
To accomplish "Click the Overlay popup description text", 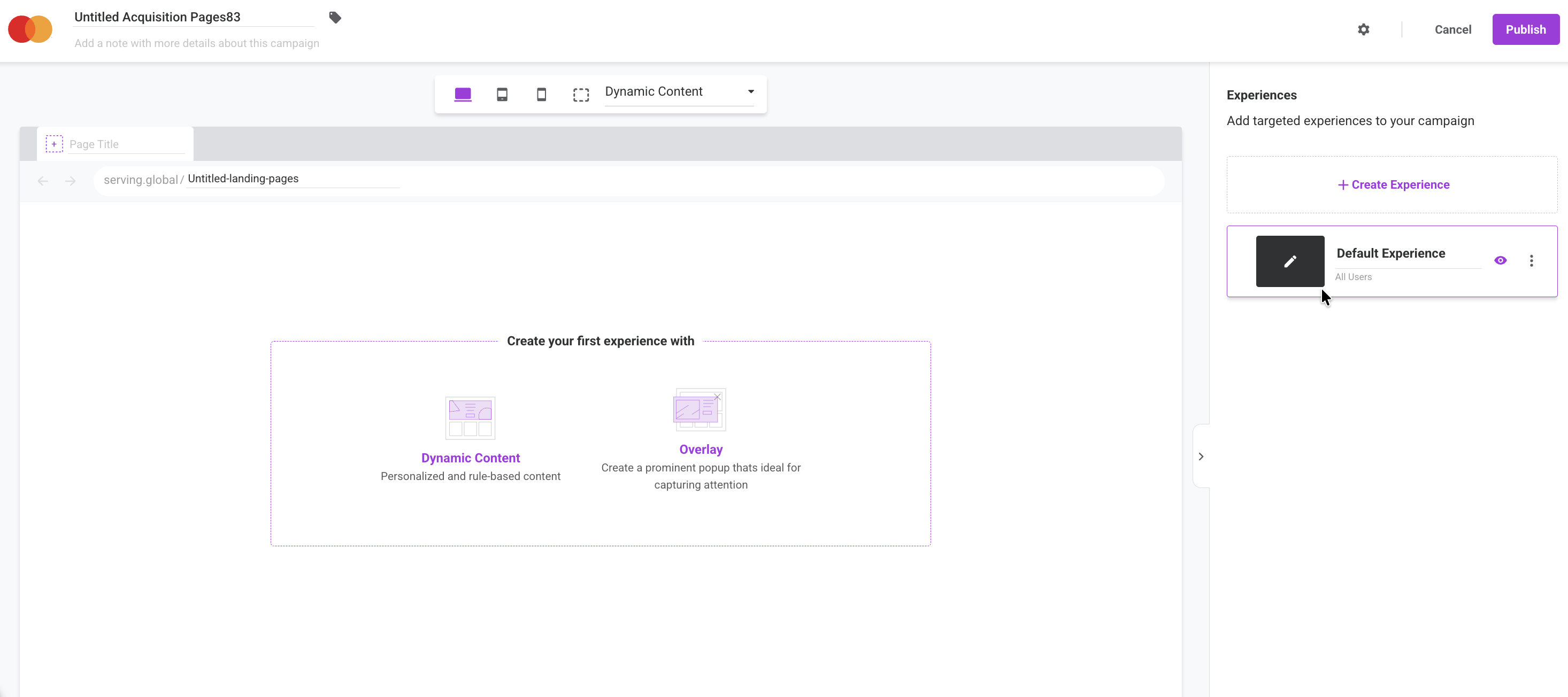I will pos(701,476).
